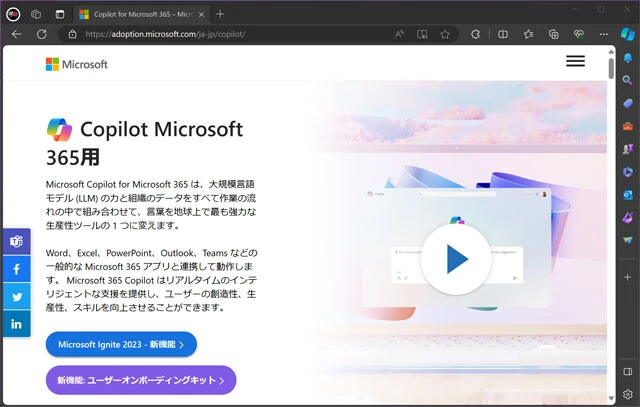Share the page on Facebook
Screen dimensions: 640x407
click(16, 269)
